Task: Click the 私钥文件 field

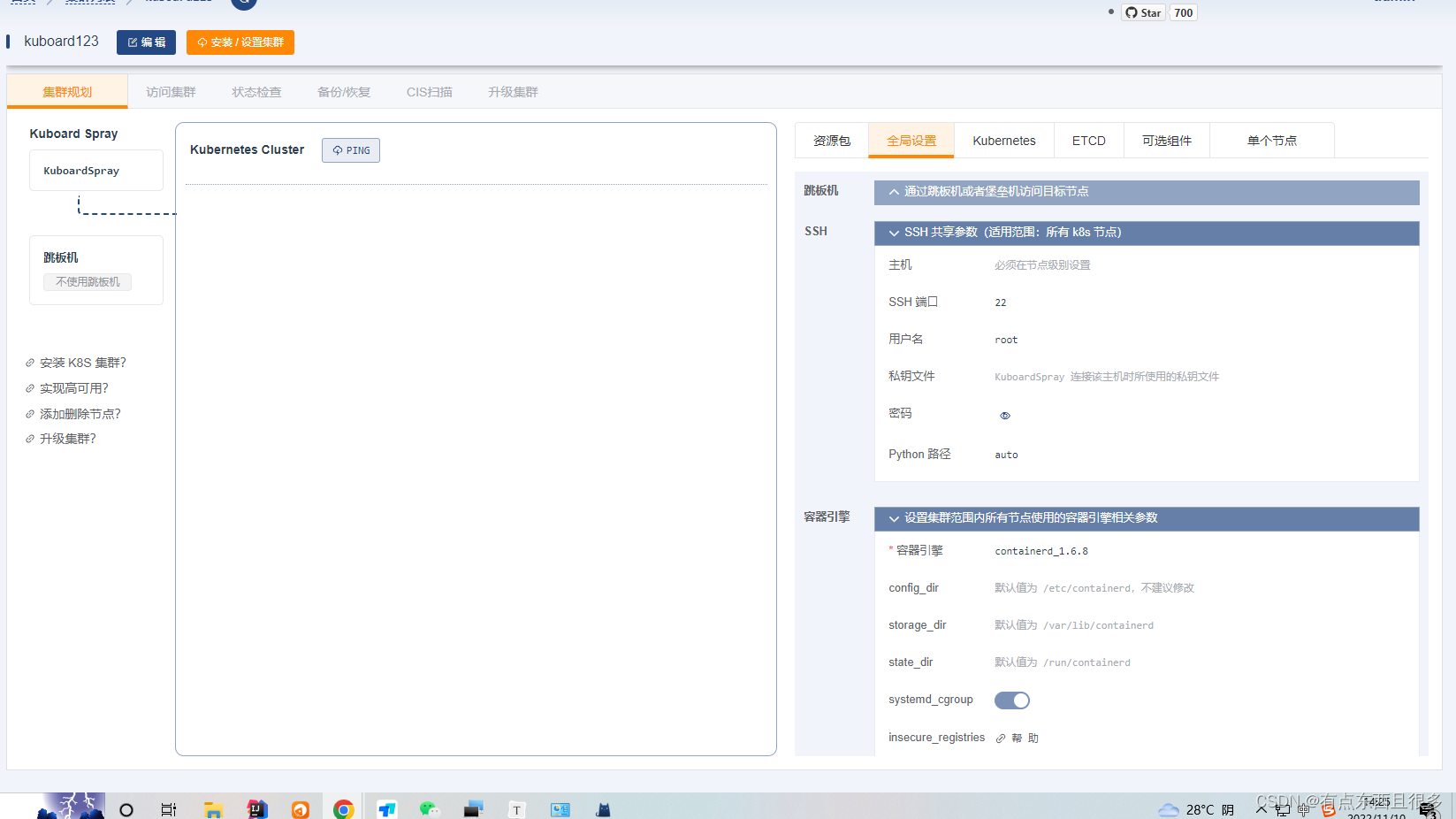Action: 1107,377
